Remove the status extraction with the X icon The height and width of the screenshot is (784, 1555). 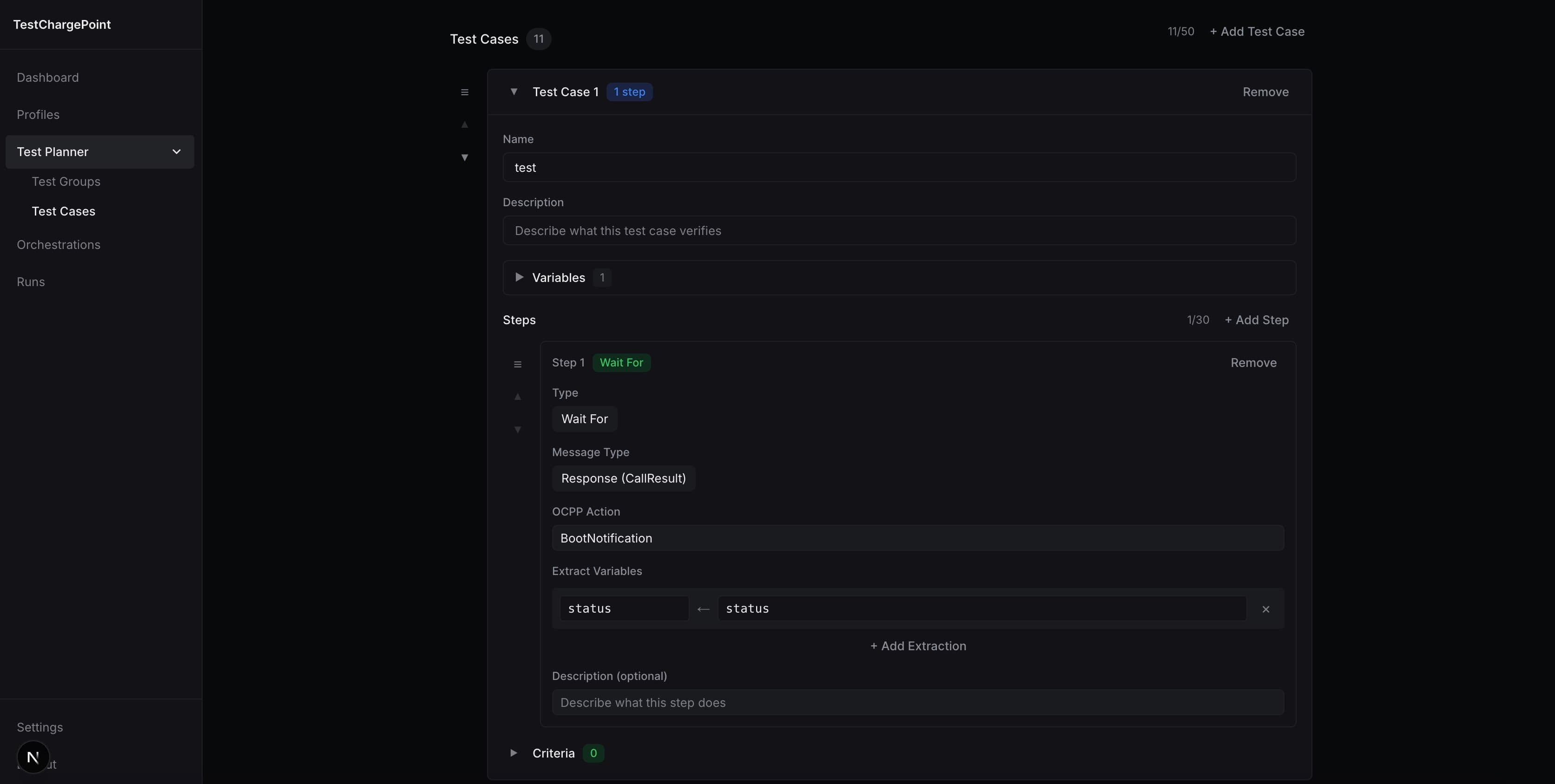[1265, 609]
